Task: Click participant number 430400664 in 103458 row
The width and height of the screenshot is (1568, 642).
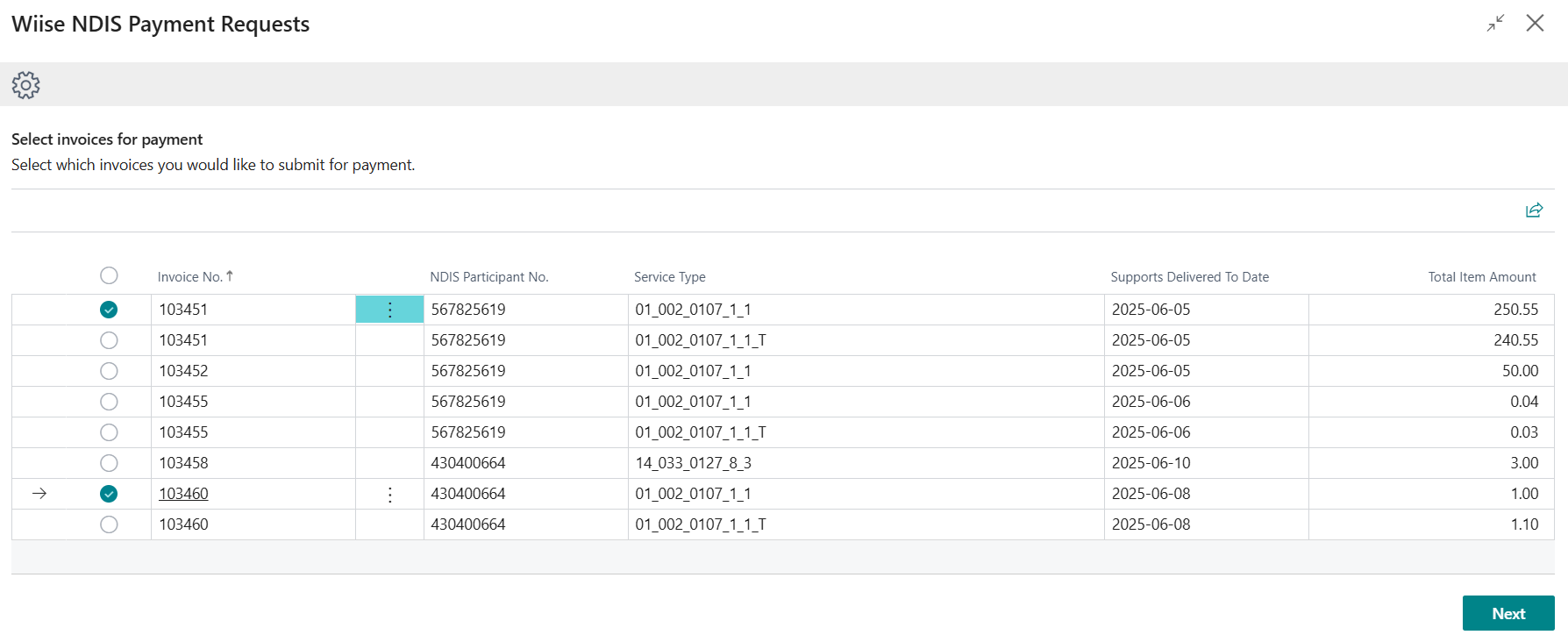Action: pyautogui.click(x=525, y=463)
